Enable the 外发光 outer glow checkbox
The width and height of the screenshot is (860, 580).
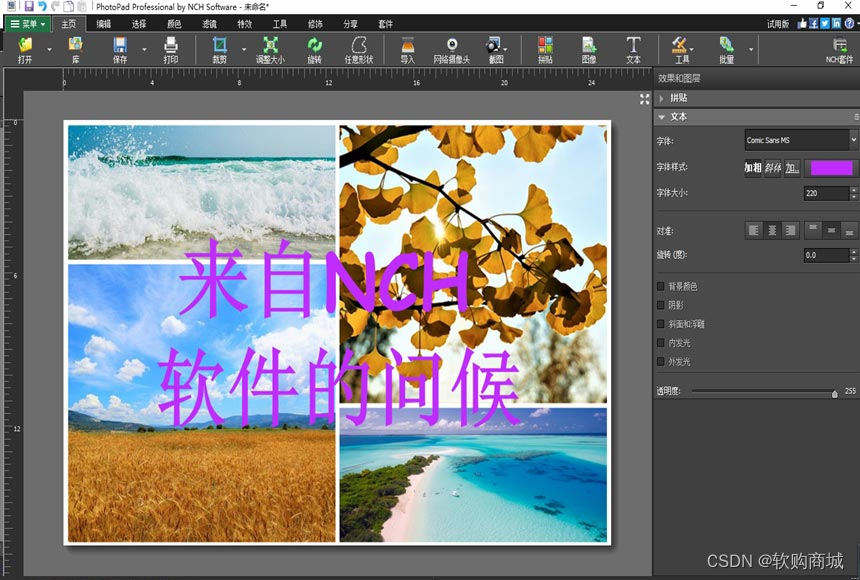point(661,362)
